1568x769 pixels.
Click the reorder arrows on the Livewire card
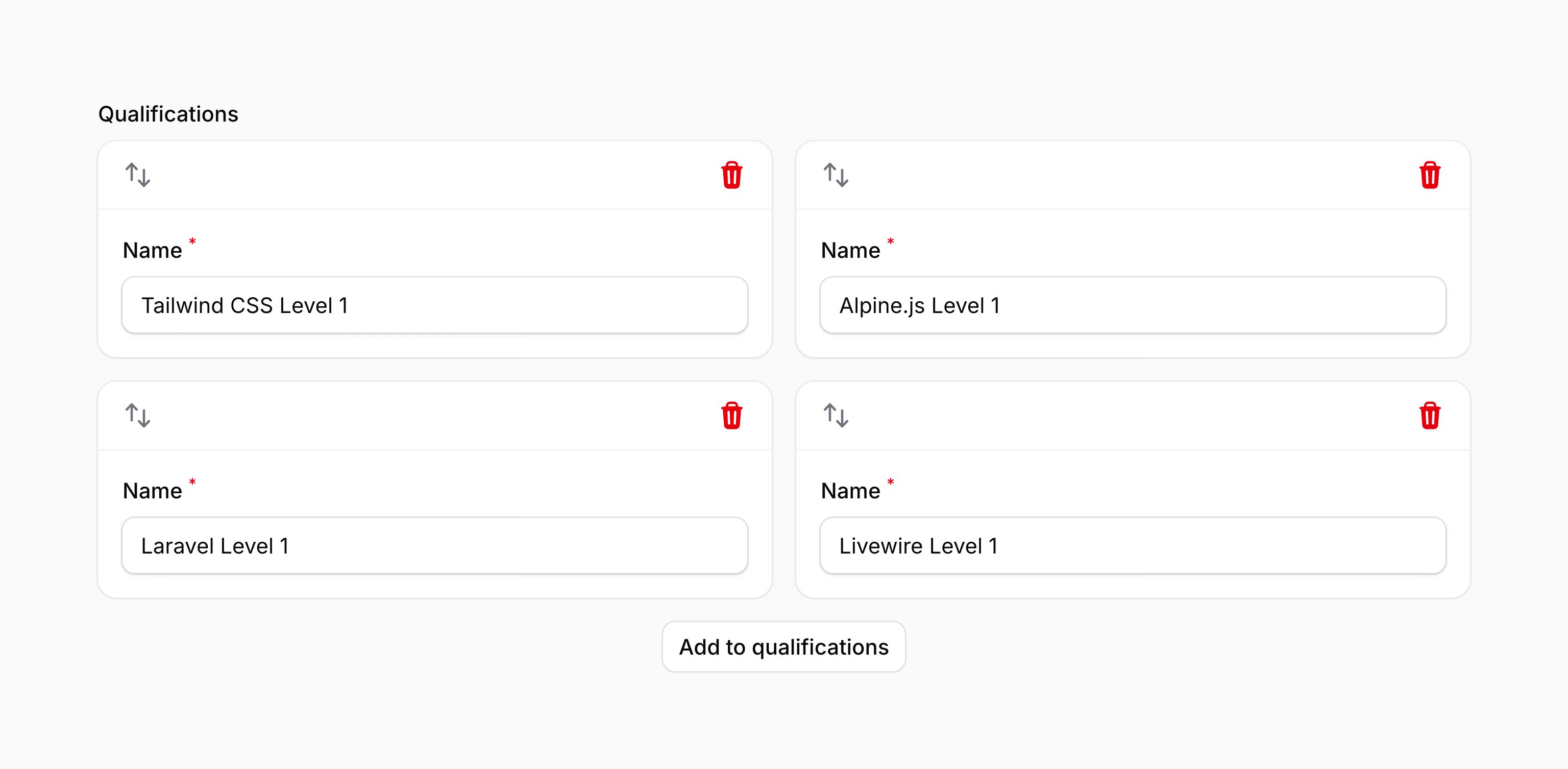836,416
